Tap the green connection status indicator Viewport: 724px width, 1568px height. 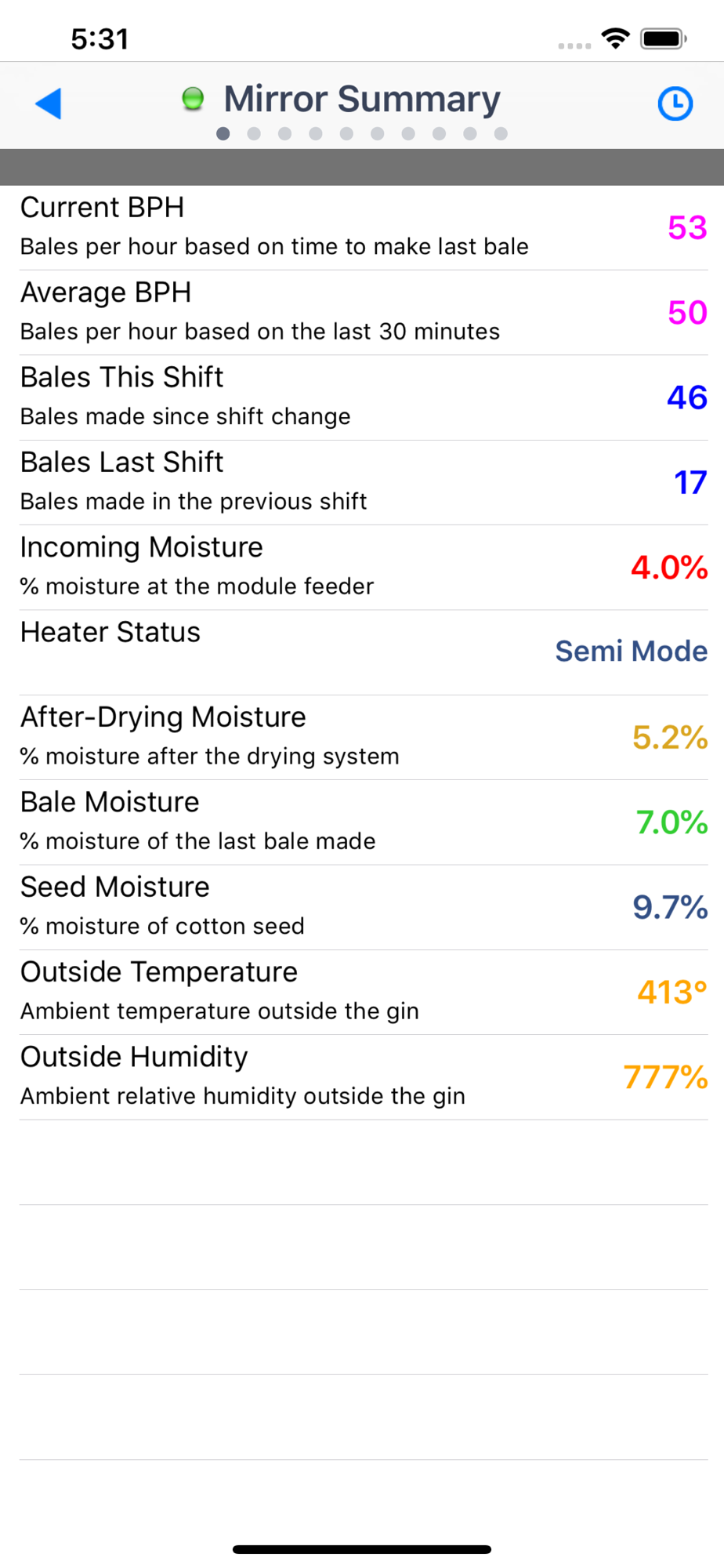[193, 99]
